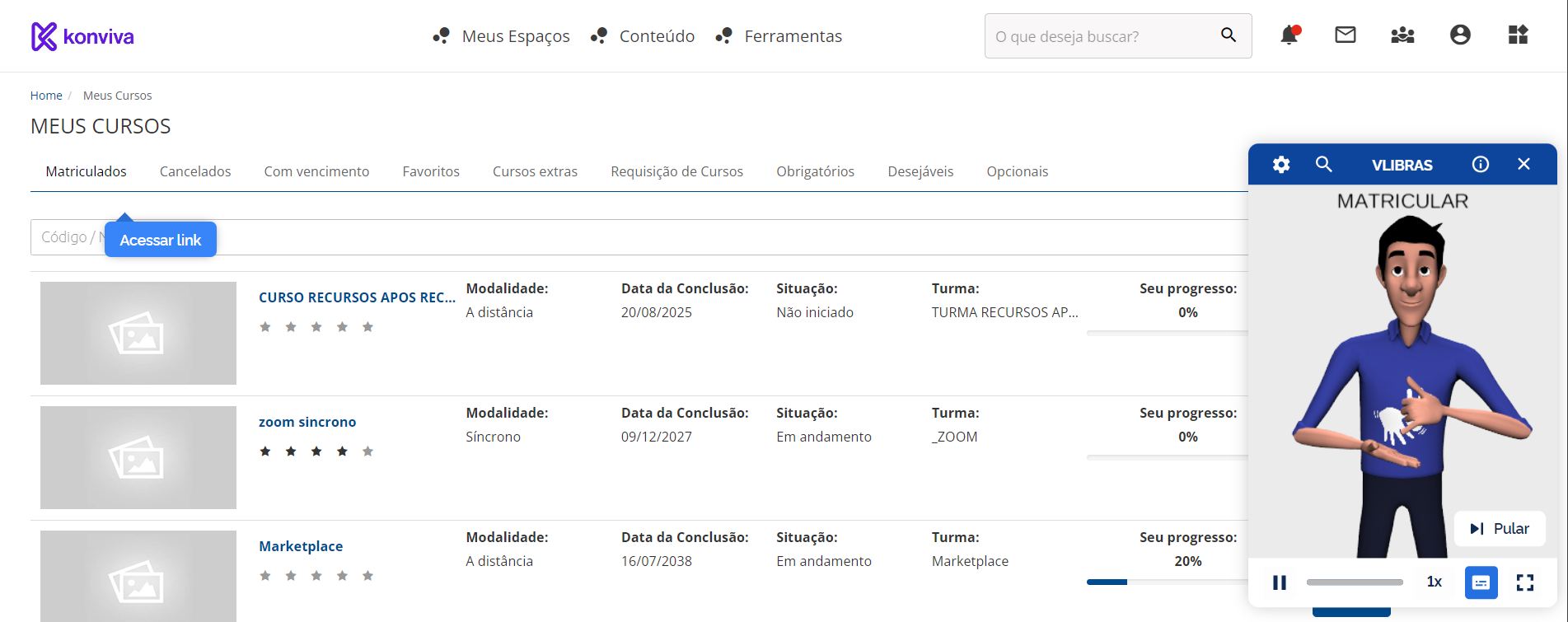This screenshot has height=622, width=1568.
Task: Open the groups people icon
Action: tap(1402, 35)
